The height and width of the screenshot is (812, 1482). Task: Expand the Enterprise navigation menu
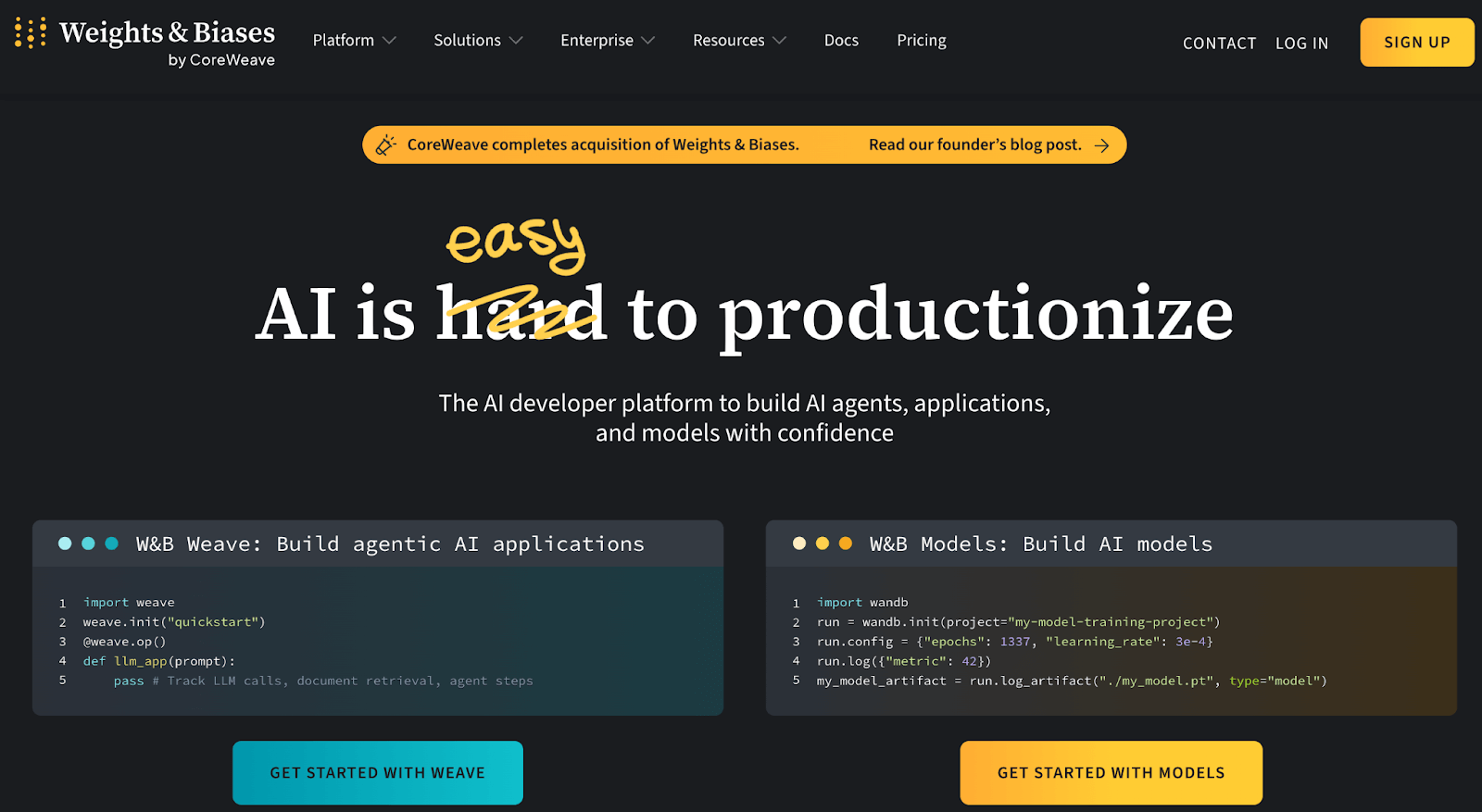[607, 41]
